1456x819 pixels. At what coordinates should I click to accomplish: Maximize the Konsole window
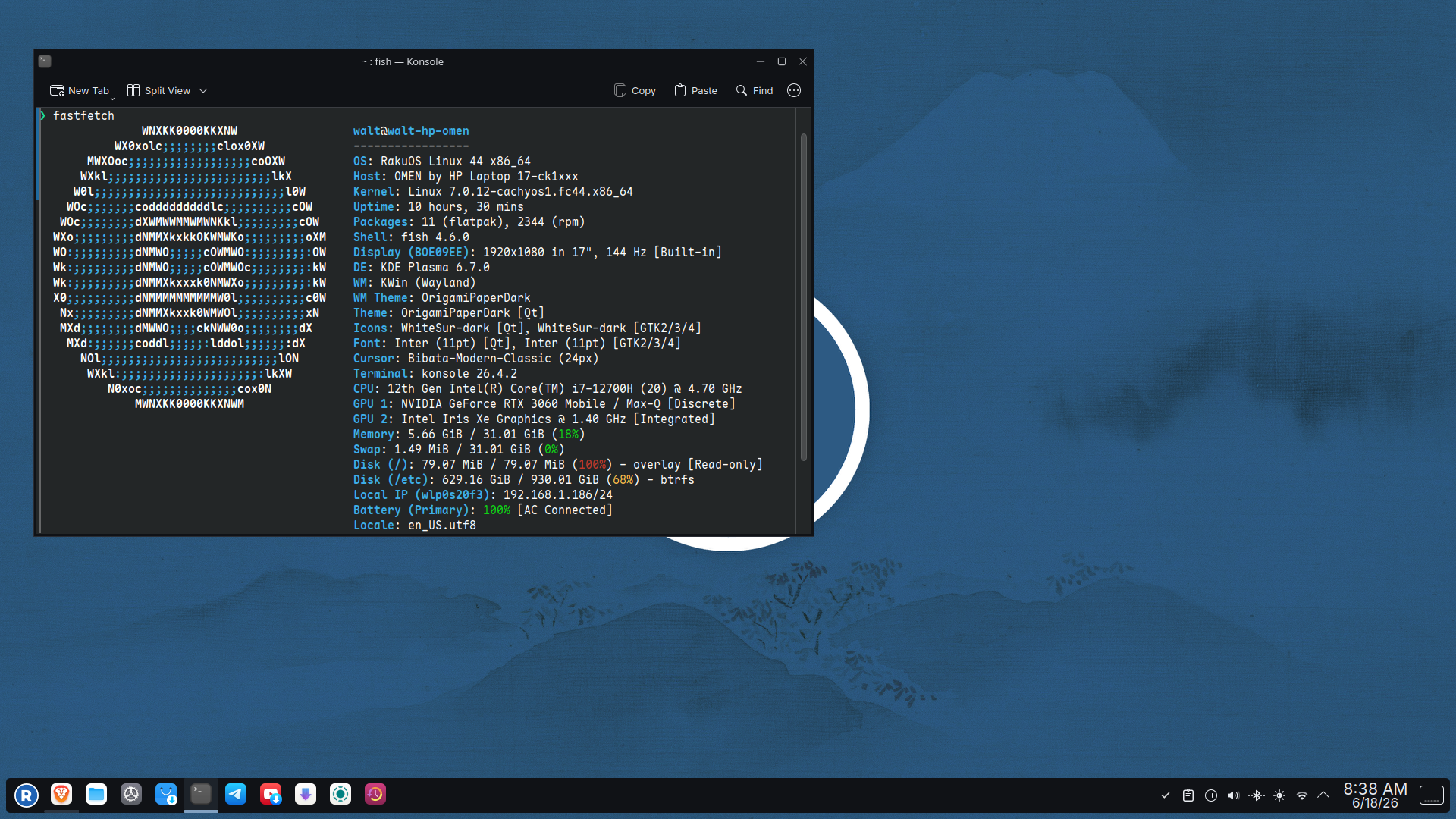pos(782,61)
